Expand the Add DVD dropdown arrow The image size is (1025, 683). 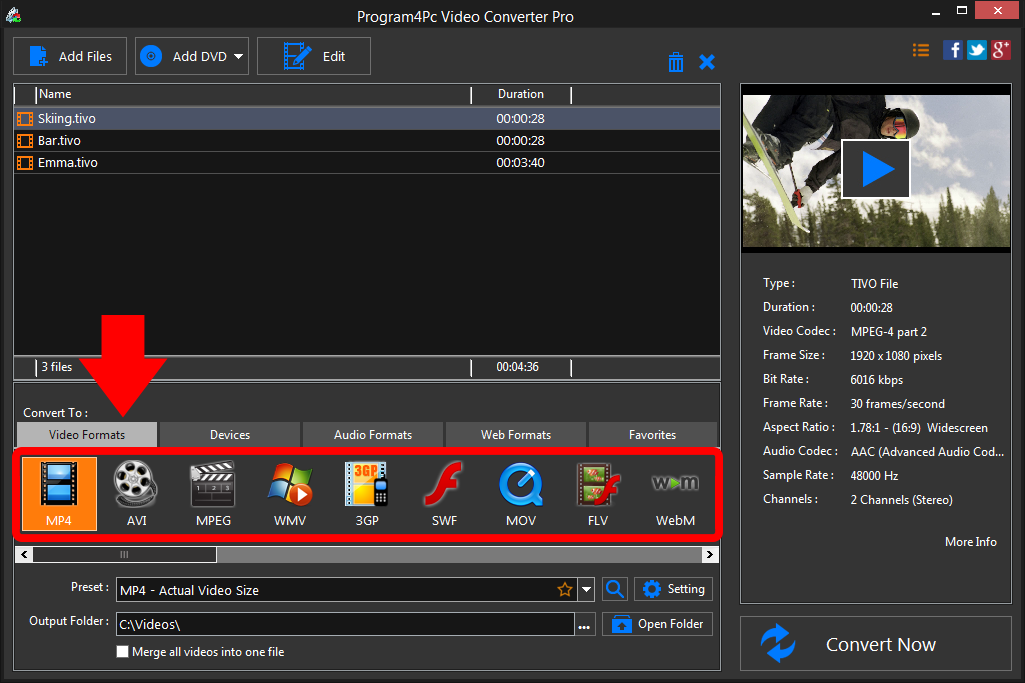[239, 56]
